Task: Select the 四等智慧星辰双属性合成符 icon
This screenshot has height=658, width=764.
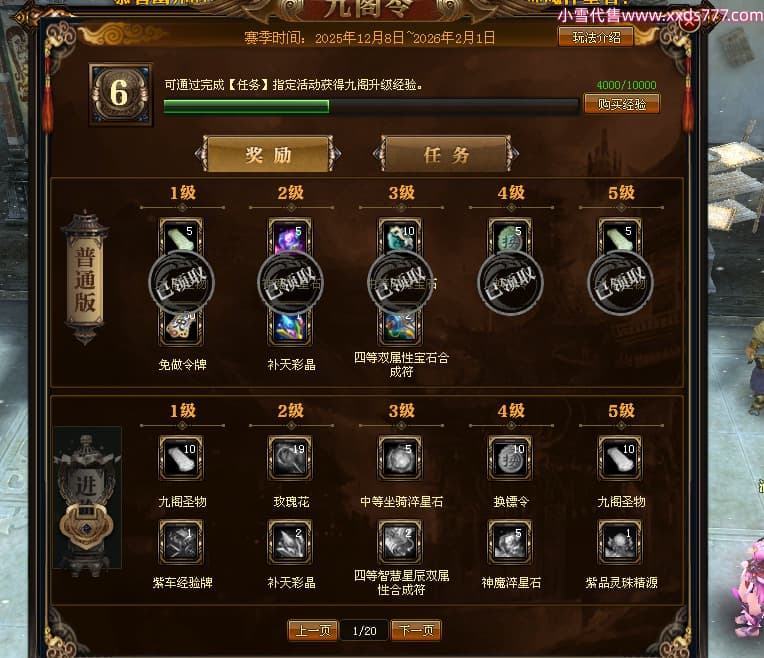Action: coord(401,542)
